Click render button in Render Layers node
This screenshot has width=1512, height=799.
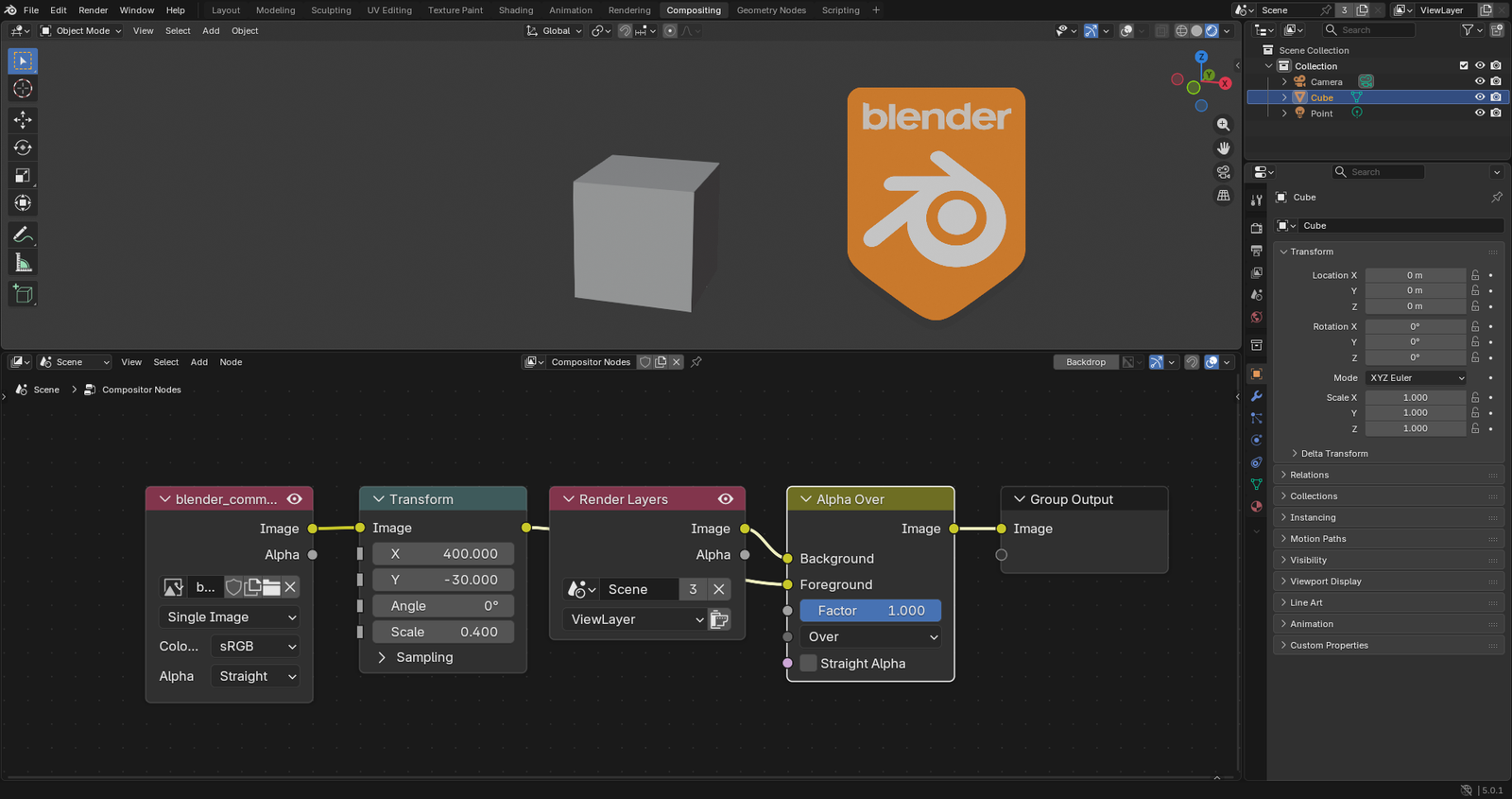(x=719, y=619)
